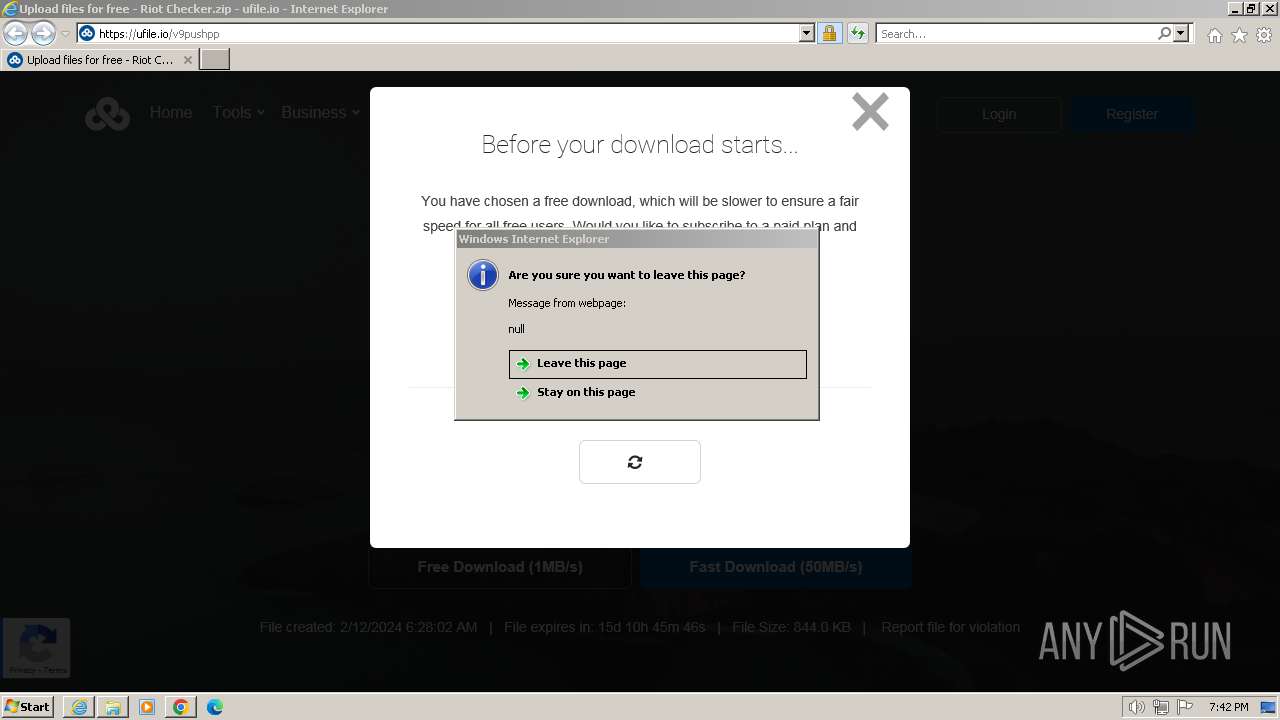Click 'Are you sure you want to leave' text
The image size is (1280, 720).
[627, 275]
